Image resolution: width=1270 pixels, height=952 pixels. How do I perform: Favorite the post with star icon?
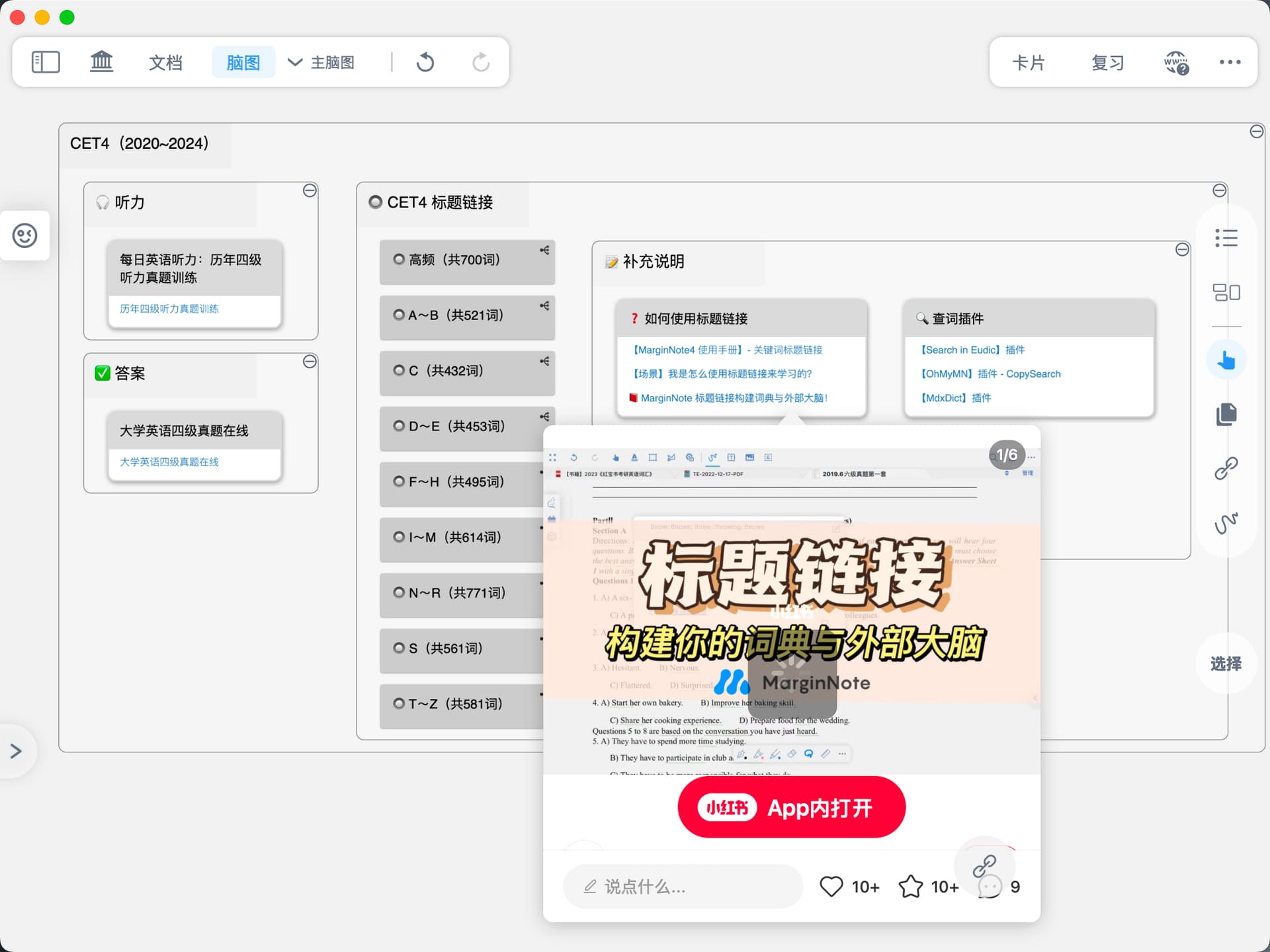click(911, 887)
